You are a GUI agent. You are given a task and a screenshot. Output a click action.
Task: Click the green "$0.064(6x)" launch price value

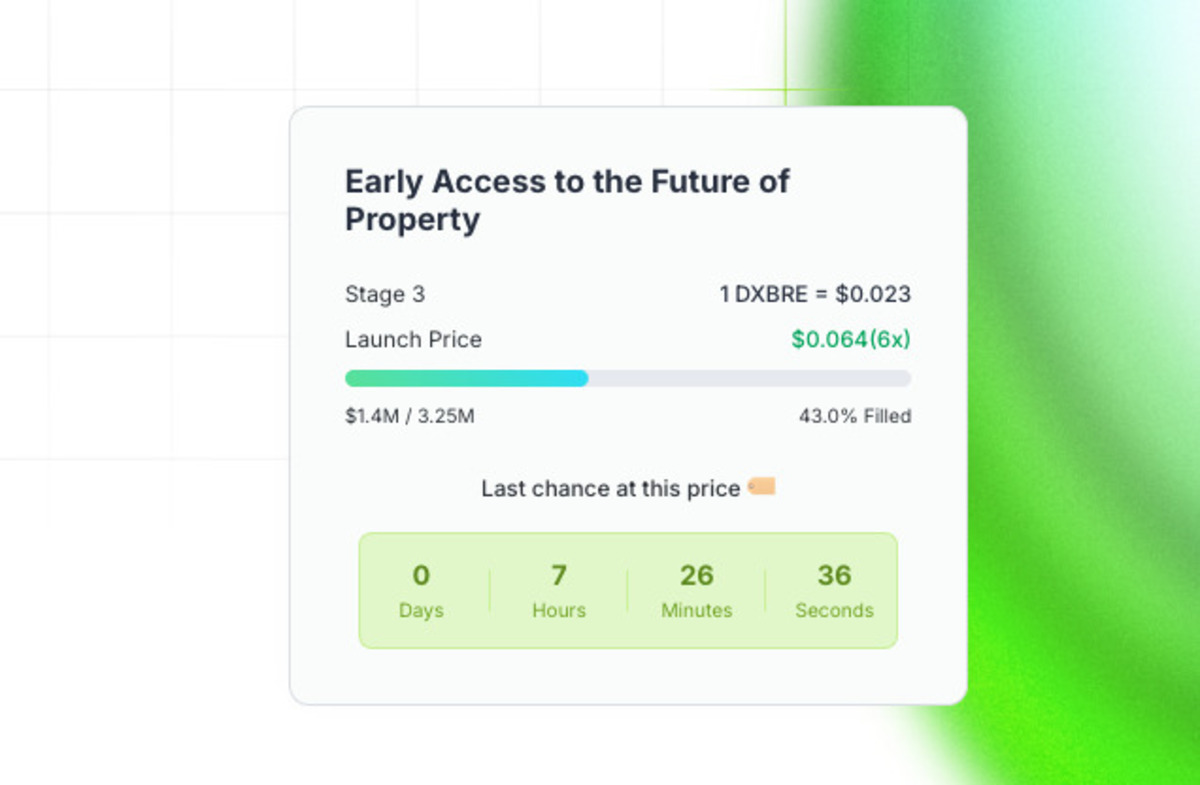[x=851, y=339]
